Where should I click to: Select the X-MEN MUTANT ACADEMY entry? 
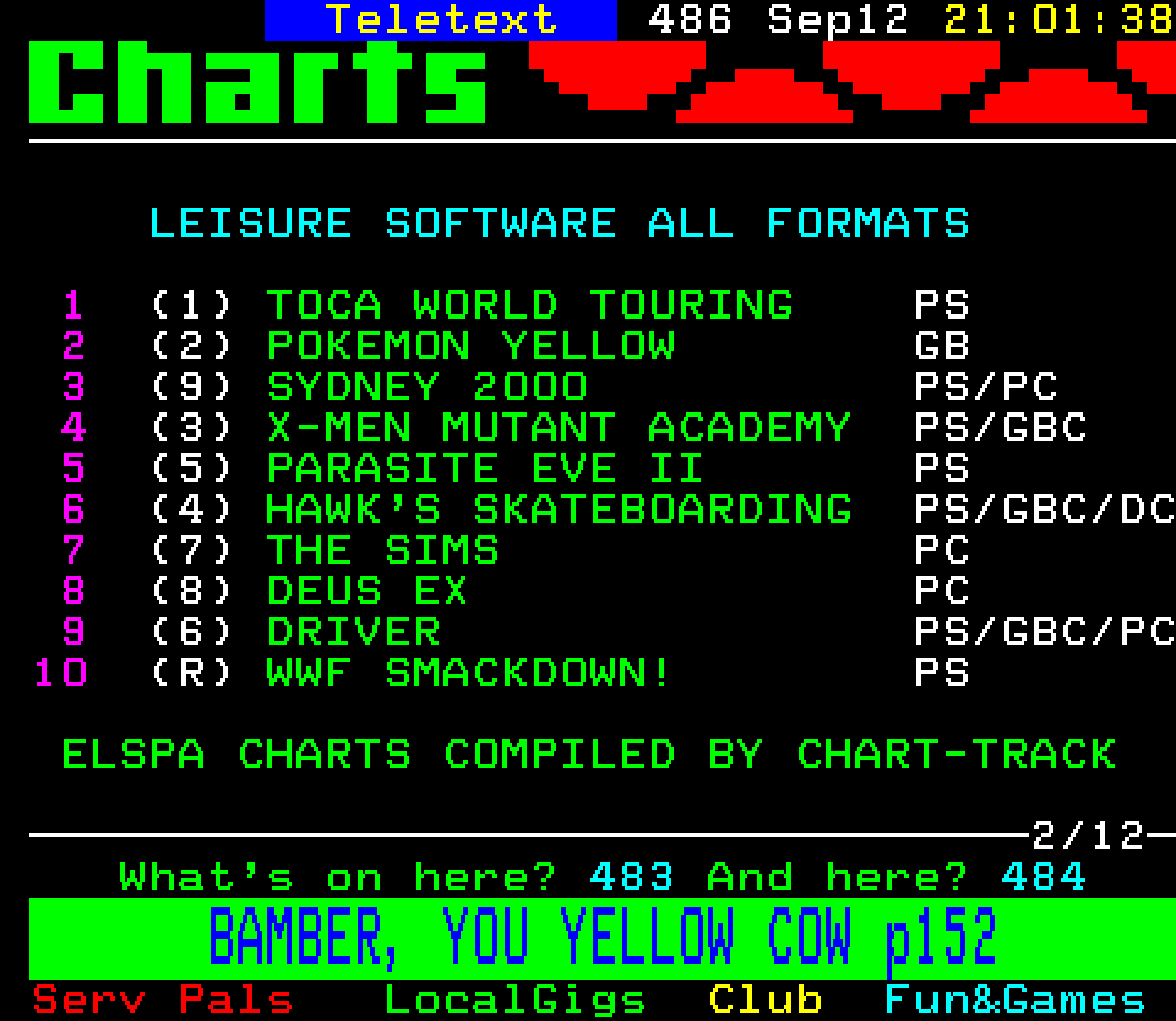[559, 428]
